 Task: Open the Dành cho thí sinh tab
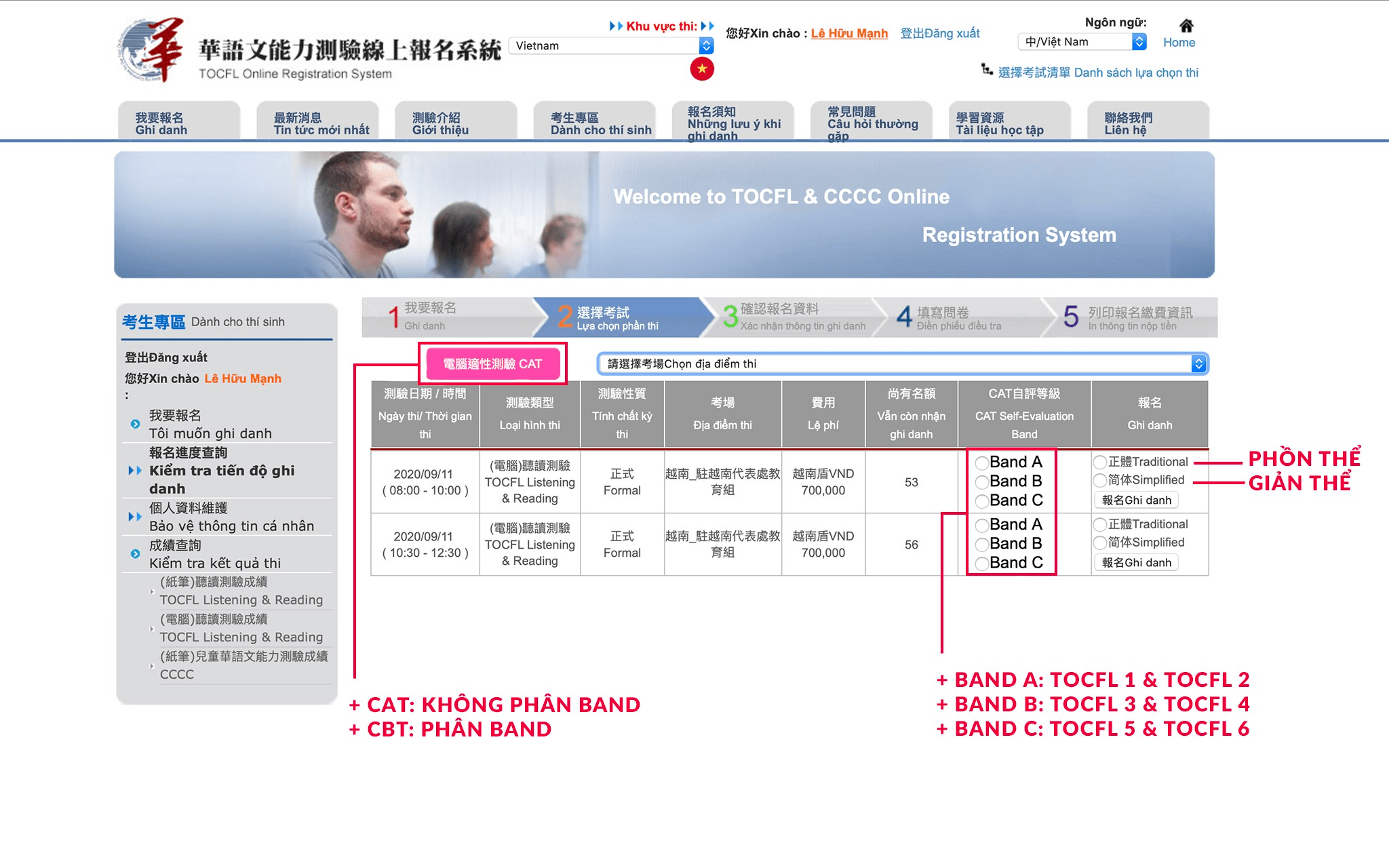point(595,121)
